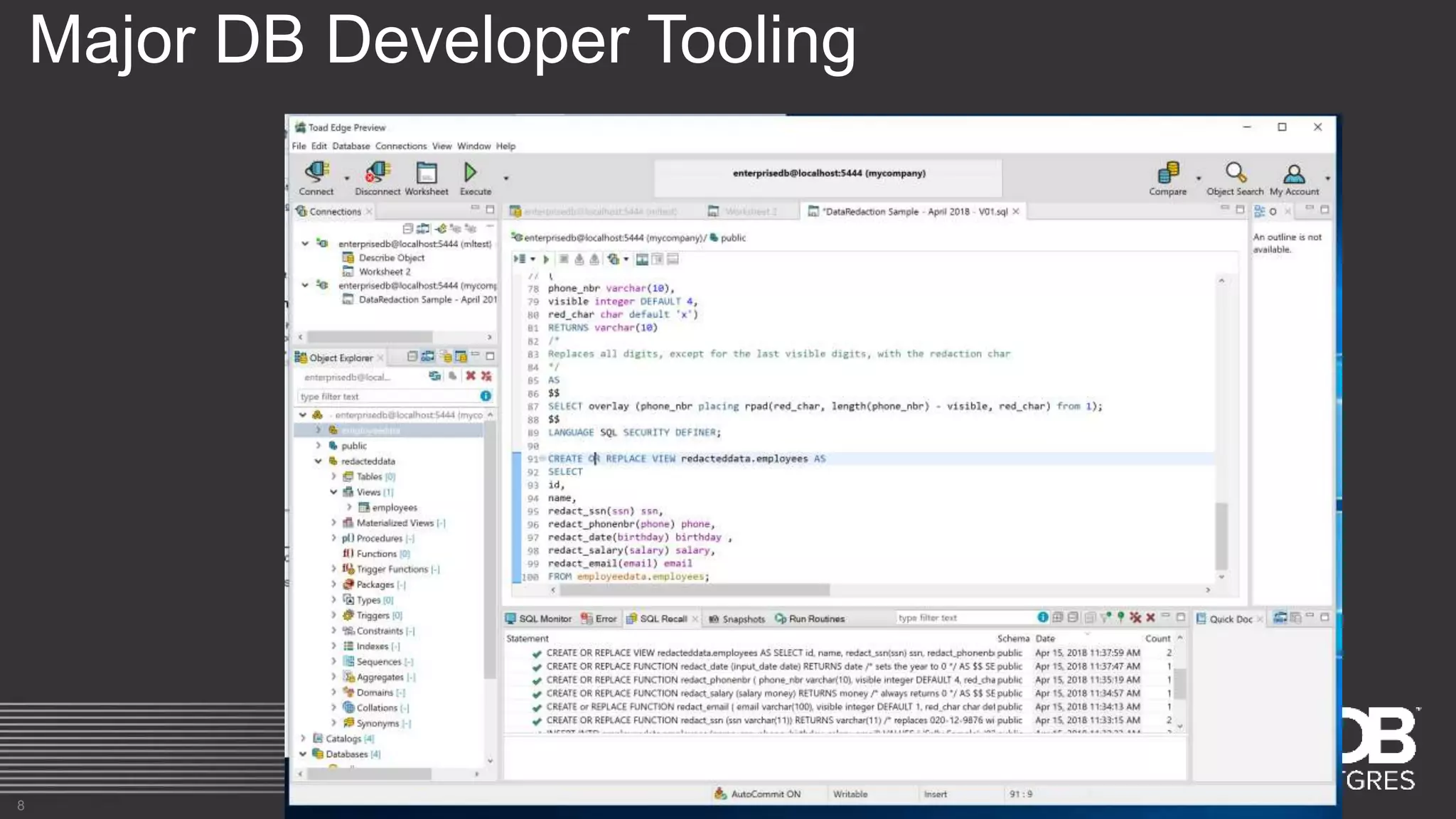The height and width of the screenshot is (819, 1456).
Task: Expand the Procedures tree node
Action: click(x=333, y=538)
